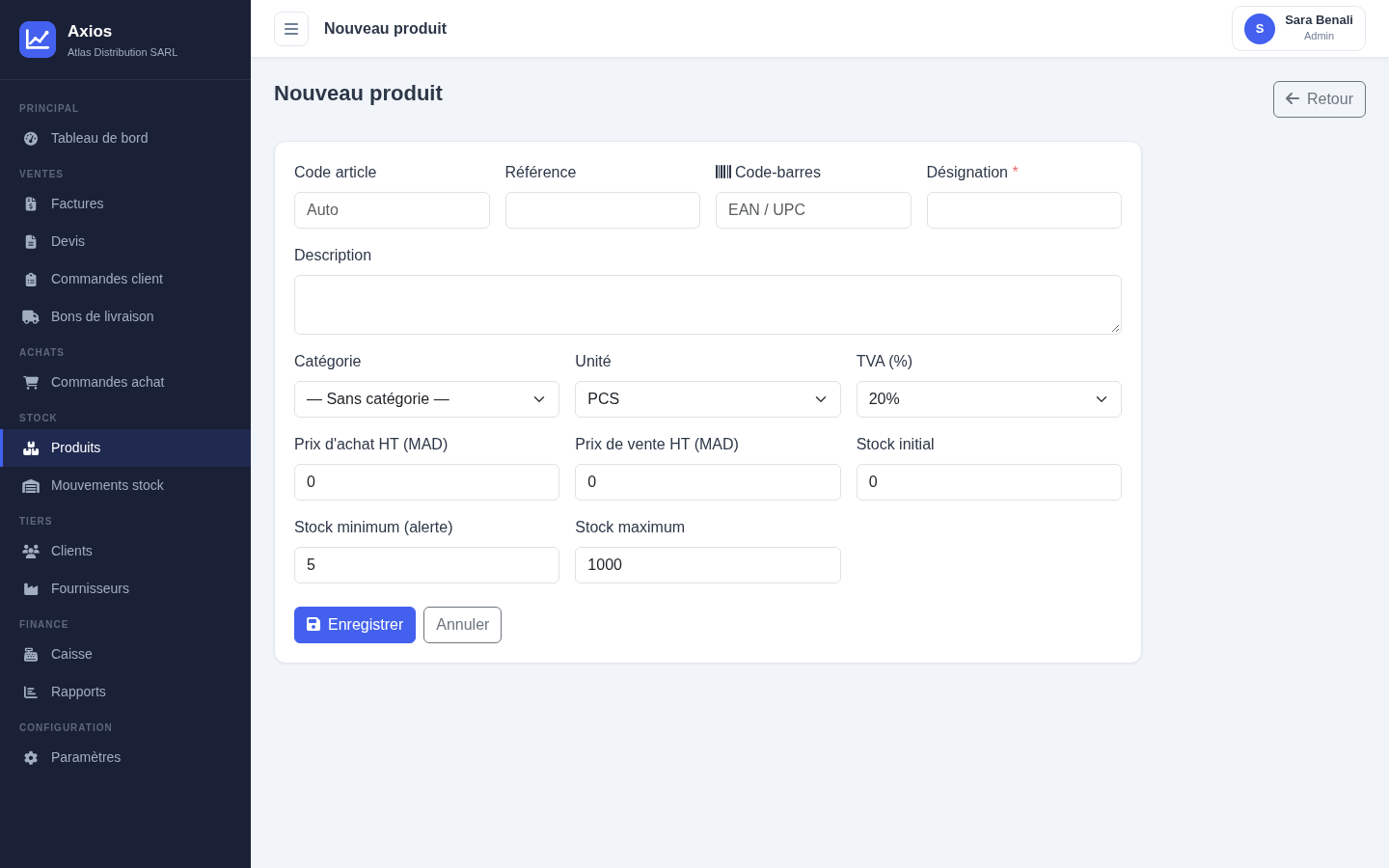Click the Commandes achat cart icon

[x=31, y=382]
